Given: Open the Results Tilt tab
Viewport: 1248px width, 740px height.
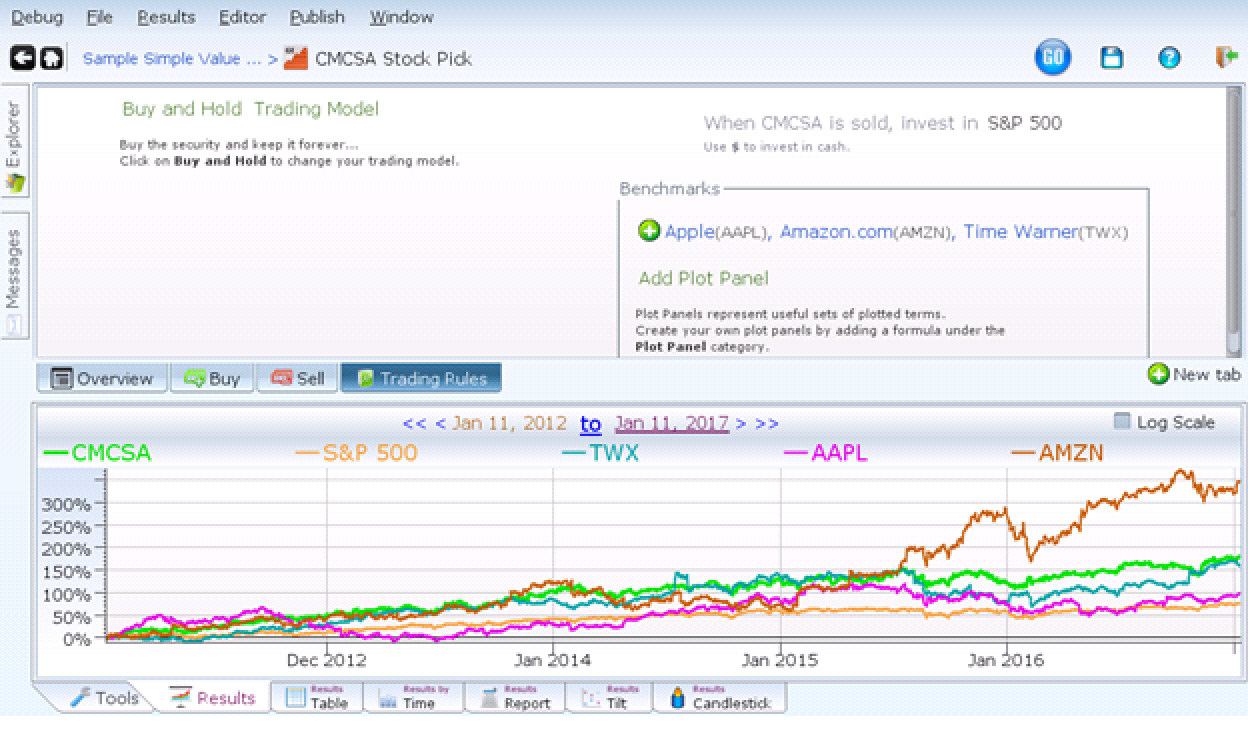Looking at the screenshot, I should (610, 697).
